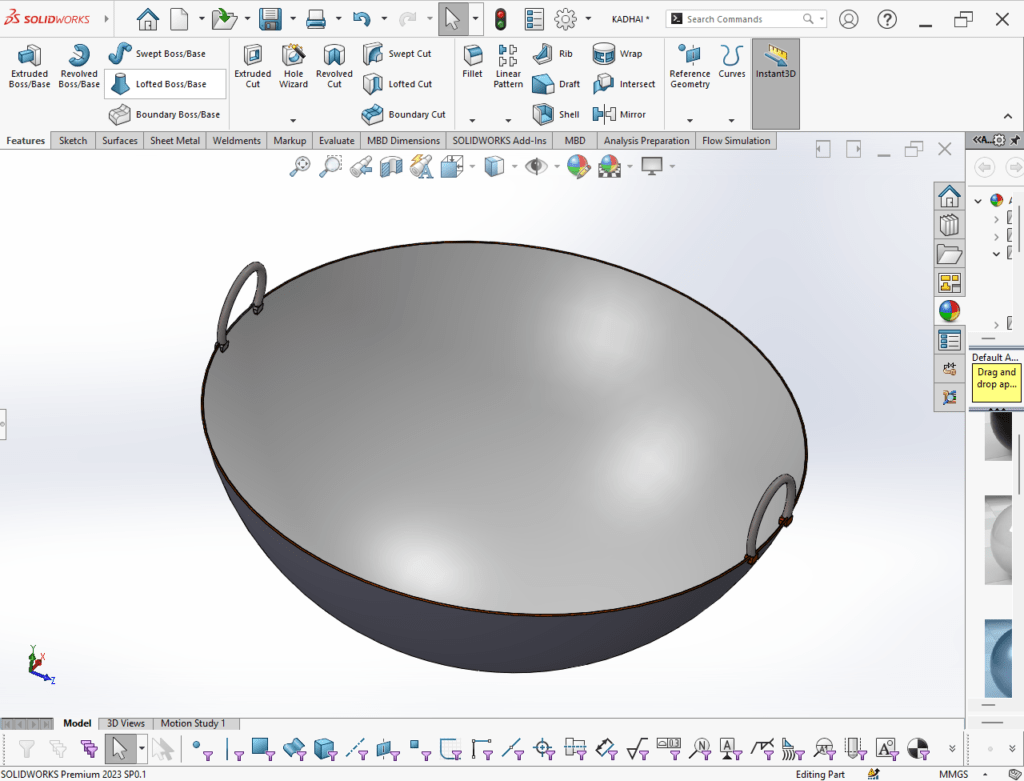Open the Motion Study 1 tab
The height and width of the screenshot is (781, 1024).
point(193,723)
